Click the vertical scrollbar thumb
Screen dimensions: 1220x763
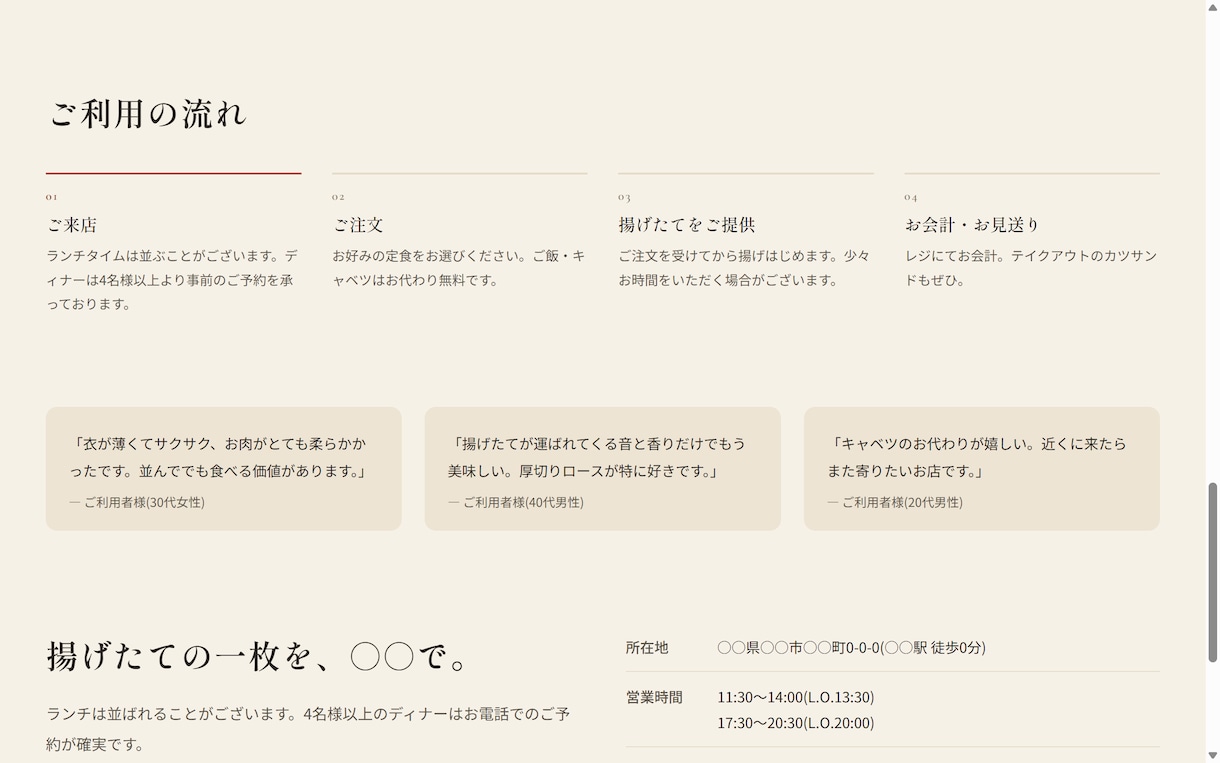click(1213, 572)
